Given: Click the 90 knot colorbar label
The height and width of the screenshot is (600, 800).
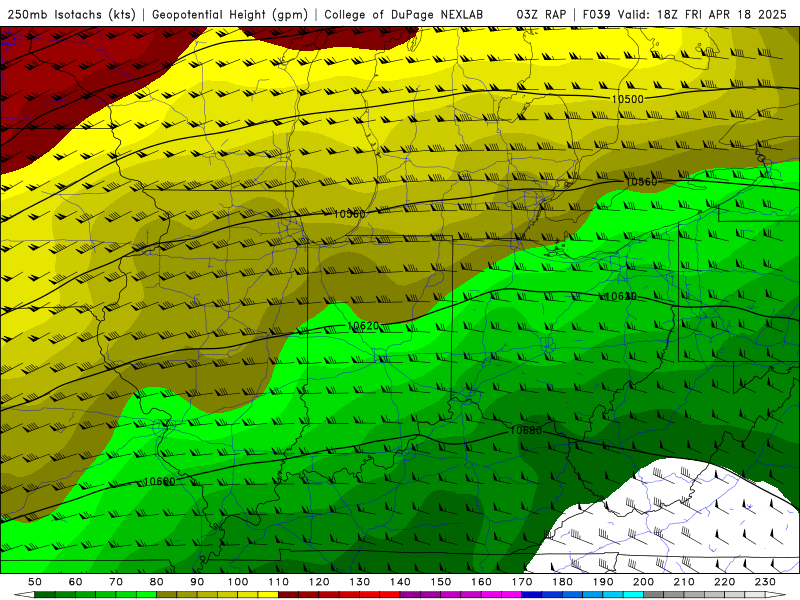Looking at the screenshot, I should [197, 582].
